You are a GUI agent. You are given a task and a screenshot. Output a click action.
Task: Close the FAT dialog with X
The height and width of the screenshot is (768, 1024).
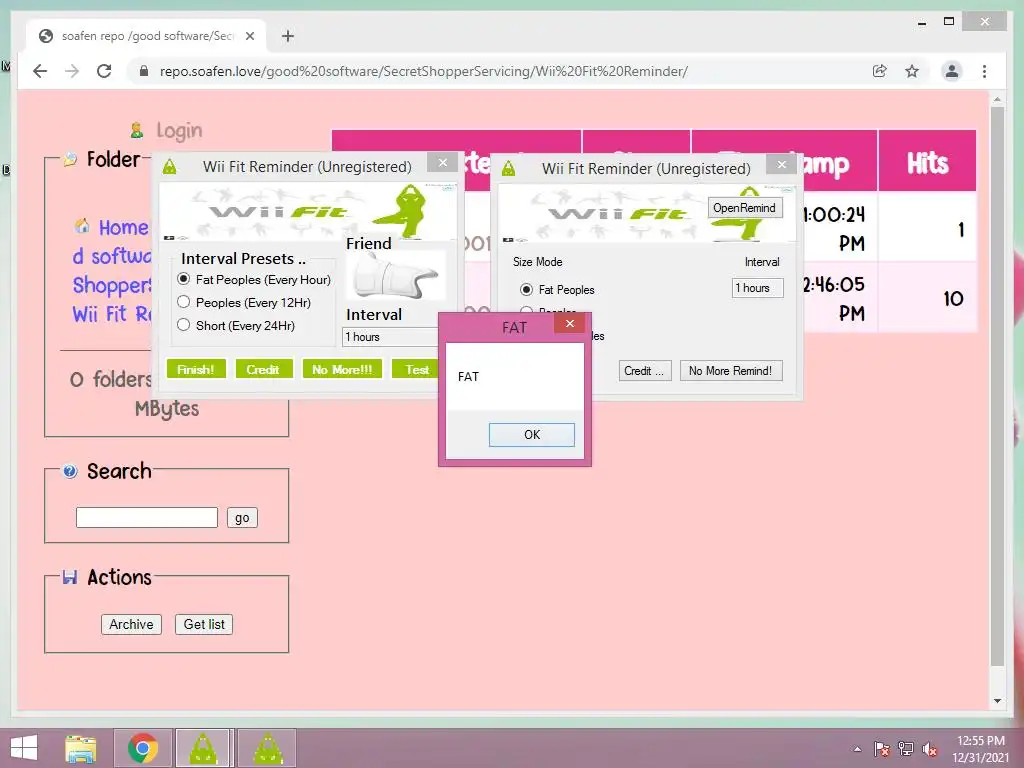pos(569,323)
